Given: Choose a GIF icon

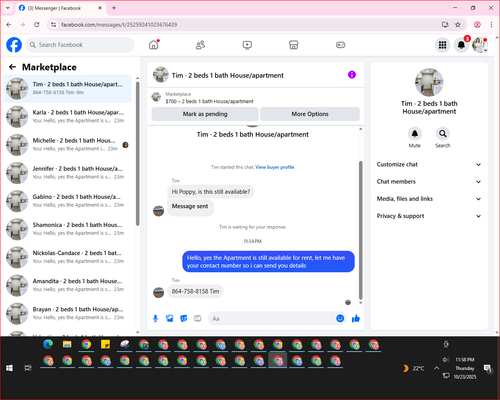Looking at the screenshot, I should coord(198,319).
